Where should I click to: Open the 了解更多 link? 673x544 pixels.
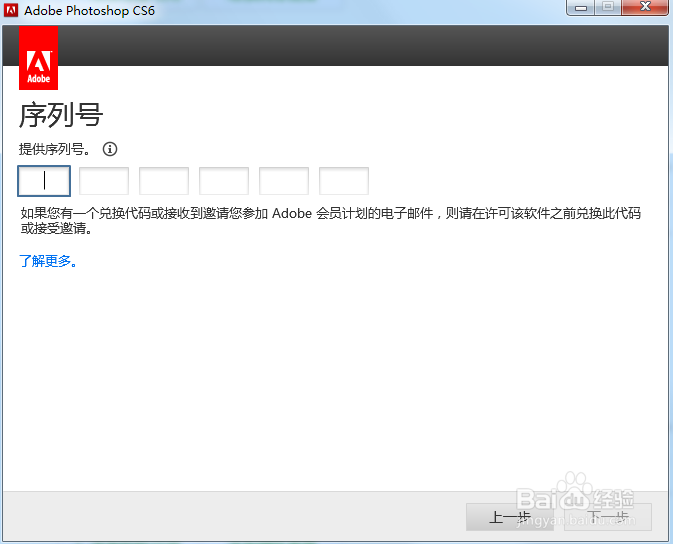click(x=49, y=261)
